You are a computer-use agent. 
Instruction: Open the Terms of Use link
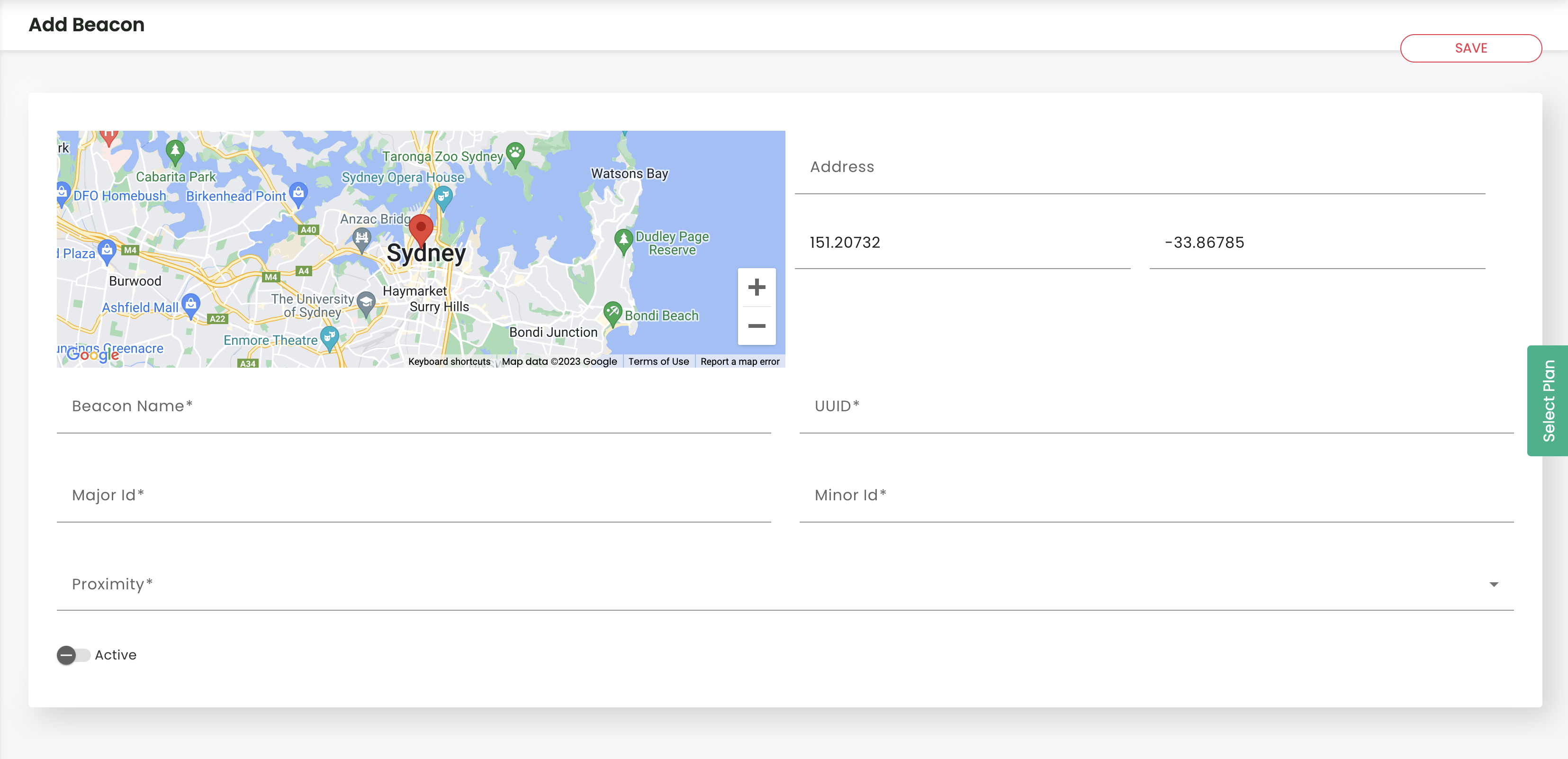[658, 361]
